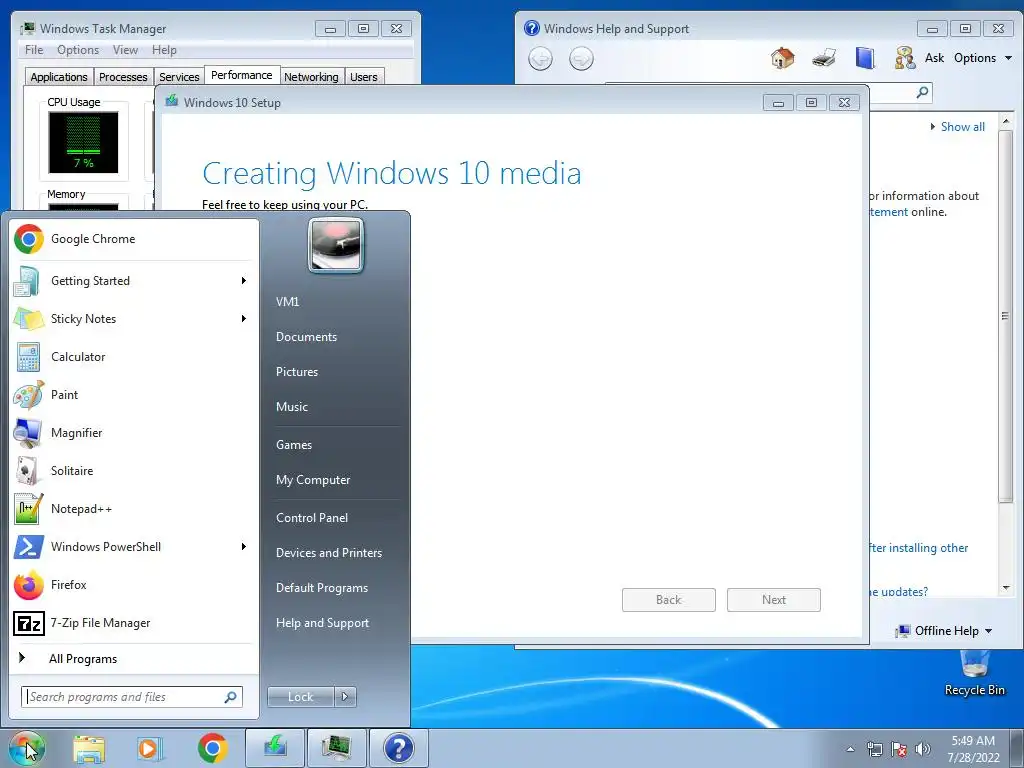The height and width of the screenshot is (768, 1024).
Task: Click the Chrome icon on the taskbar
Action: tap(212, 748)
